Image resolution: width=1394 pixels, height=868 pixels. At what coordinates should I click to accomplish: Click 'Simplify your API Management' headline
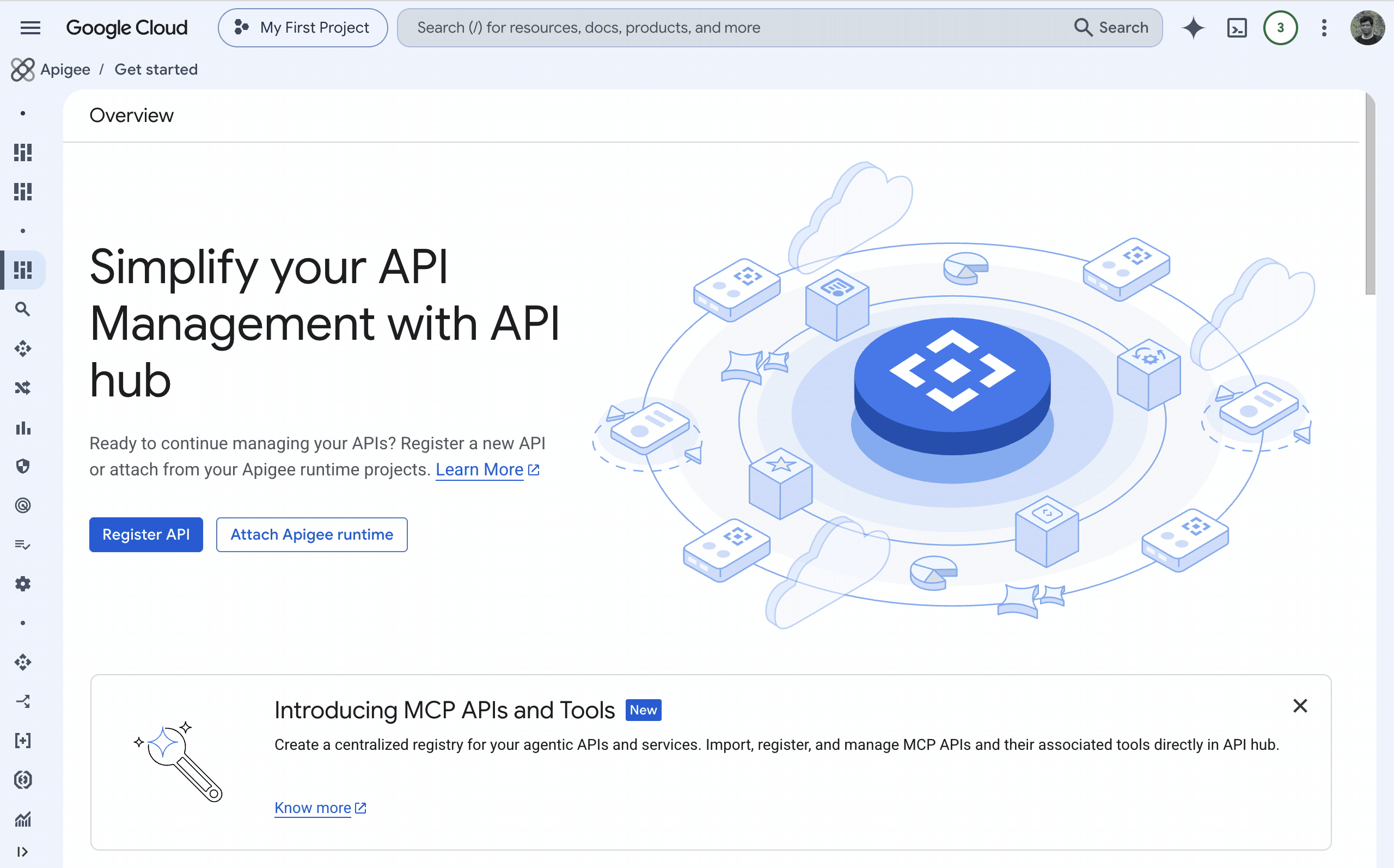click(325, 323)
